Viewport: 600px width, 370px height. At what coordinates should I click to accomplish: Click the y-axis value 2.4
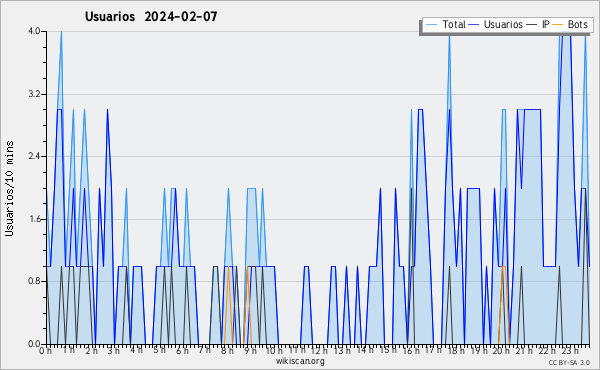pyautogui.click(x=34, y=156)
